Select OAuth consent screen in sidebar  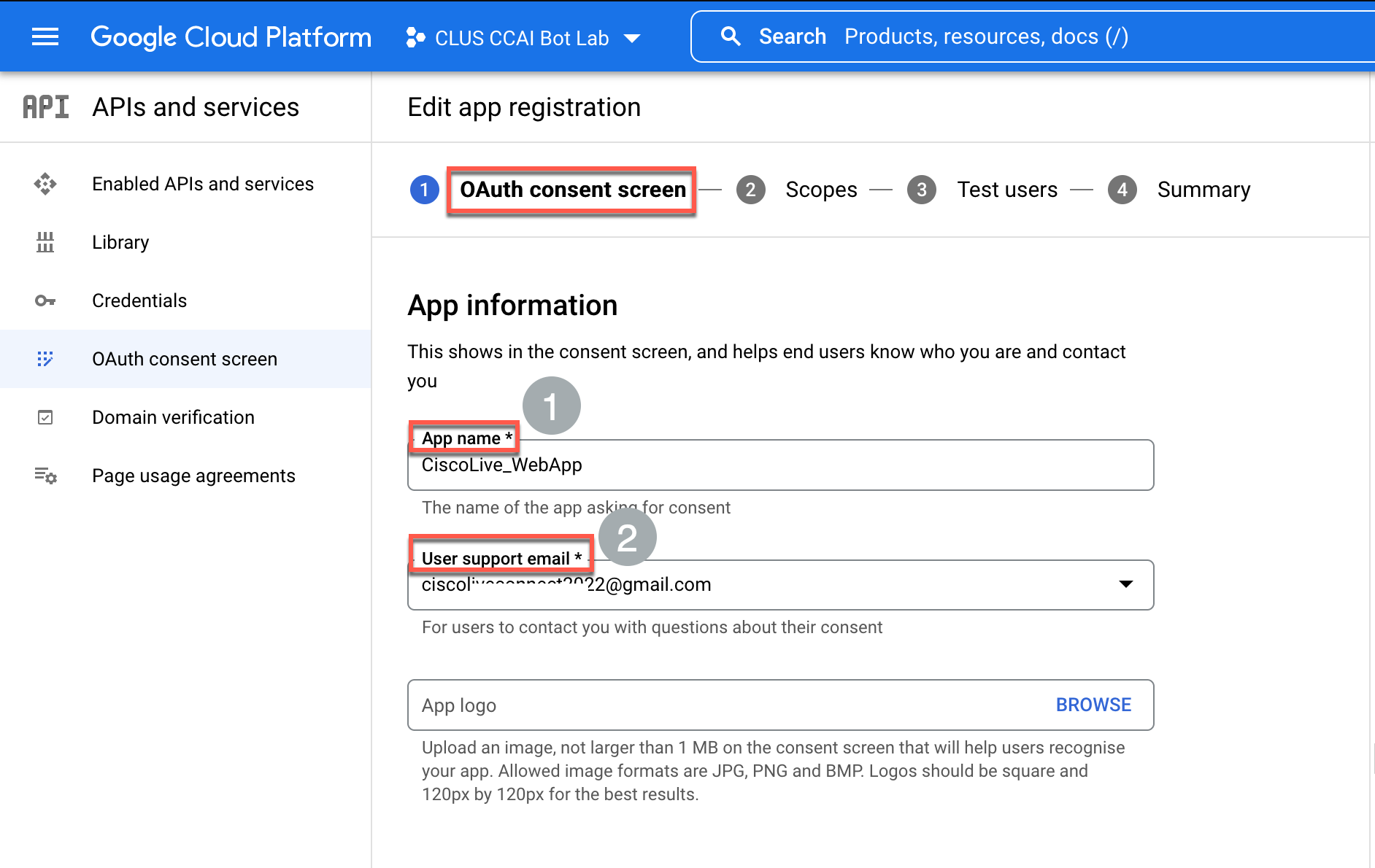click(185, 359)
